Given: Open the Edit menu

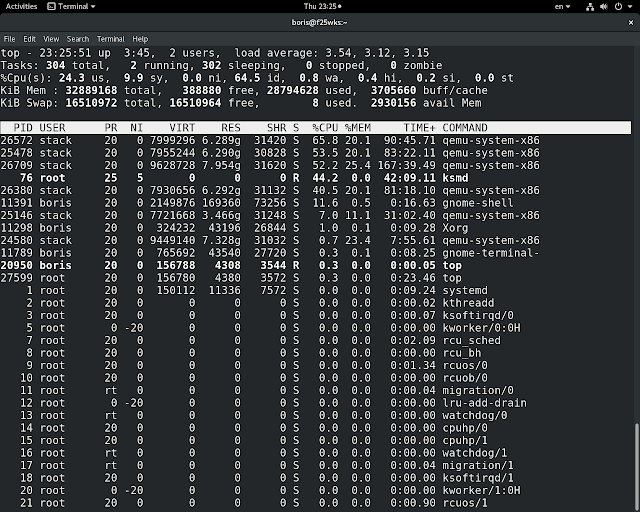Looking at the screenshot, I should 29,39.
